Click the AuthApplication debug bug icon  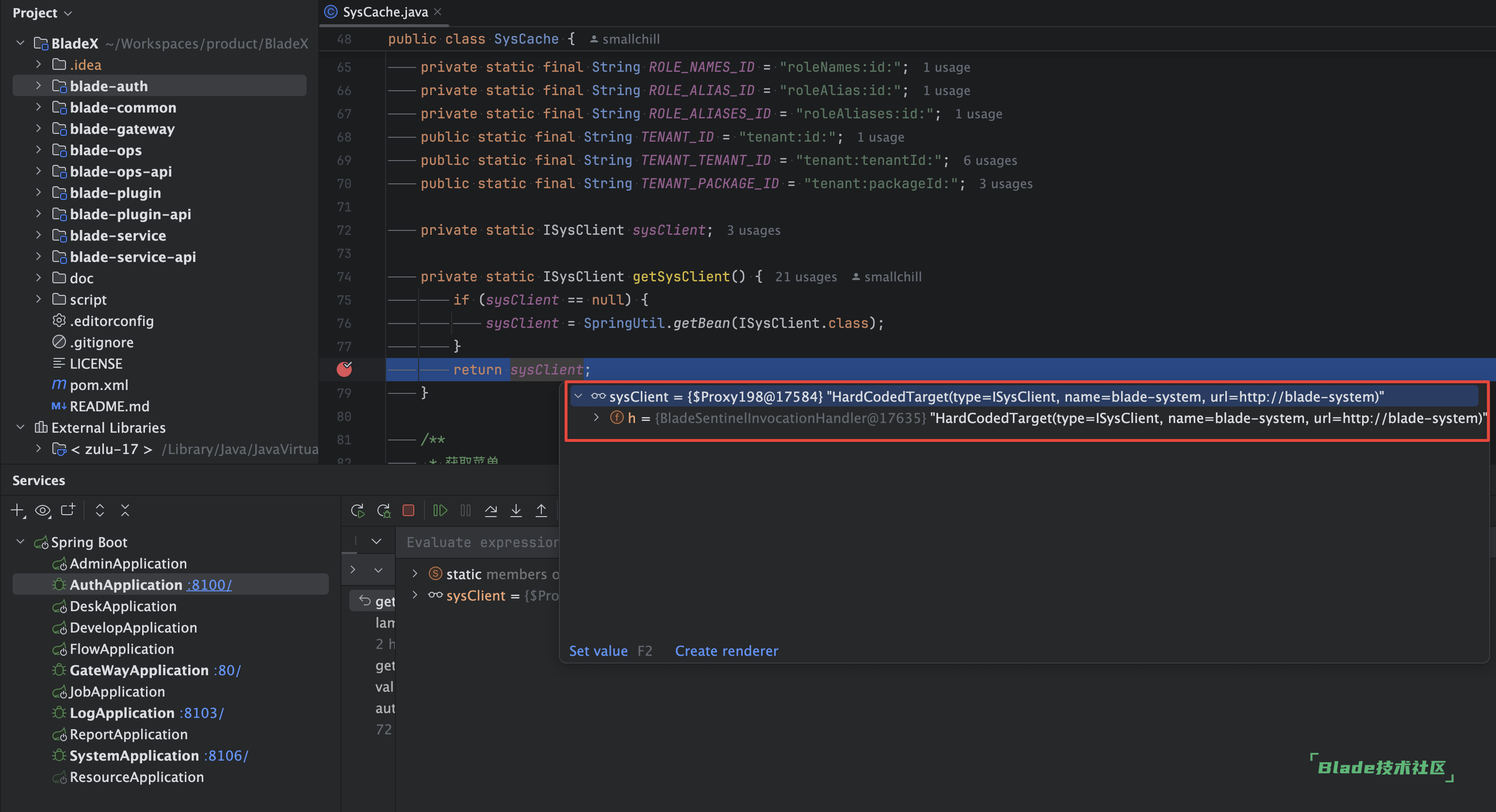59,585
